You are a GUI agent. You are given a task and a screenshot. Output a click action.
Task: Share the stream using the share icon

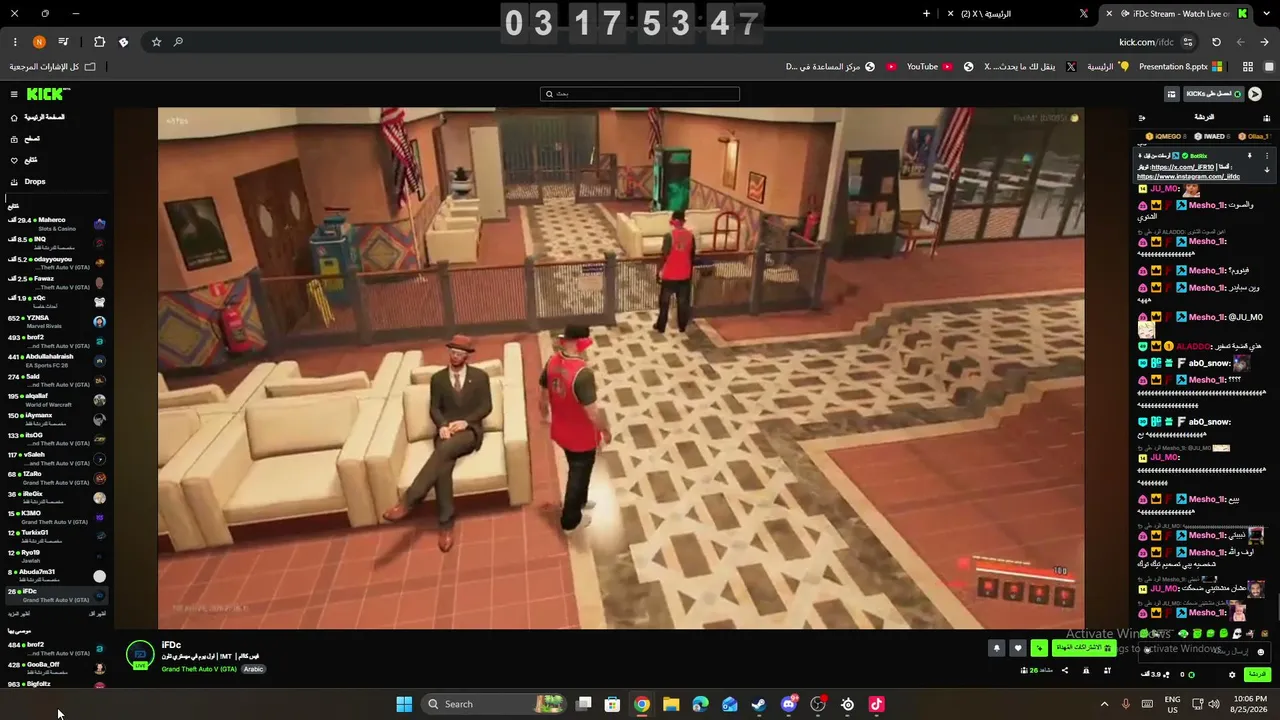tap(1064, 670)
